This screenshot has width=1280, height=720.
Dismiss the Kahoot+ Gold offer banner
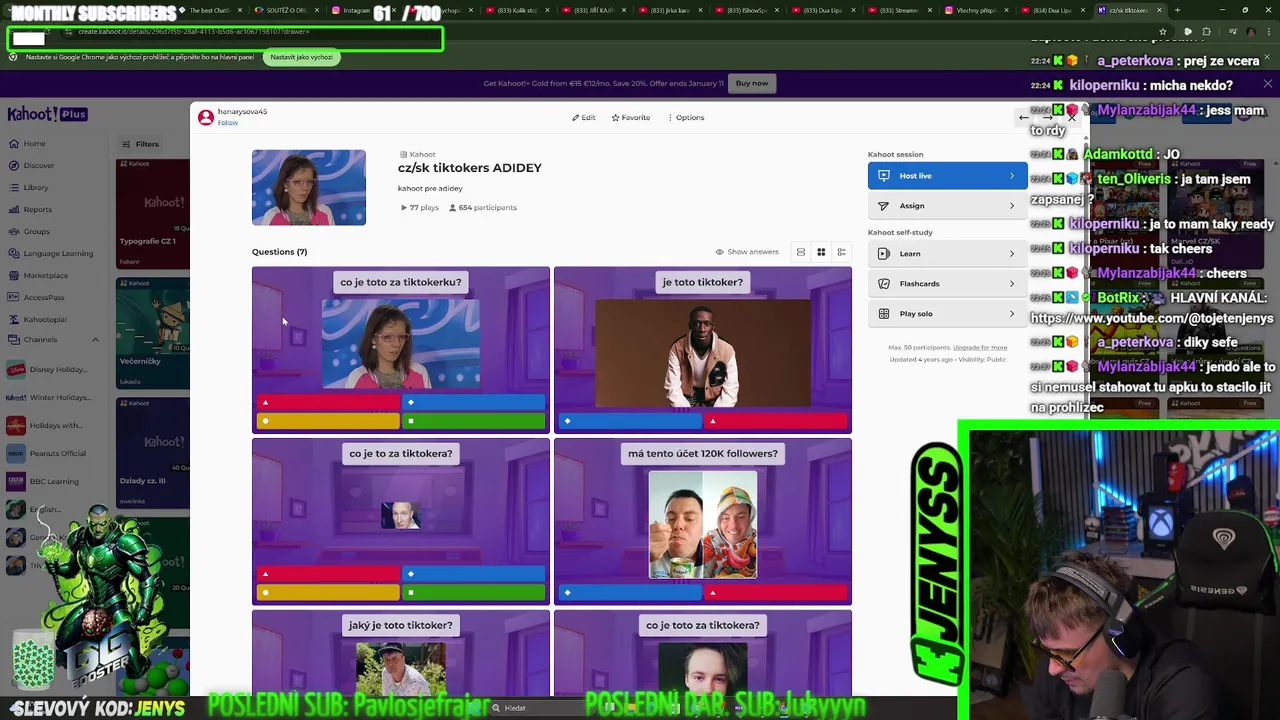pos(1267,84)
